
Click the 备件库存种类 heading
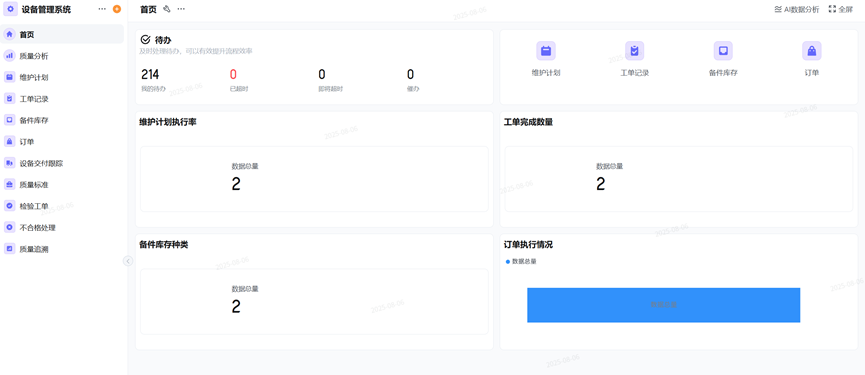coord(164,244)
